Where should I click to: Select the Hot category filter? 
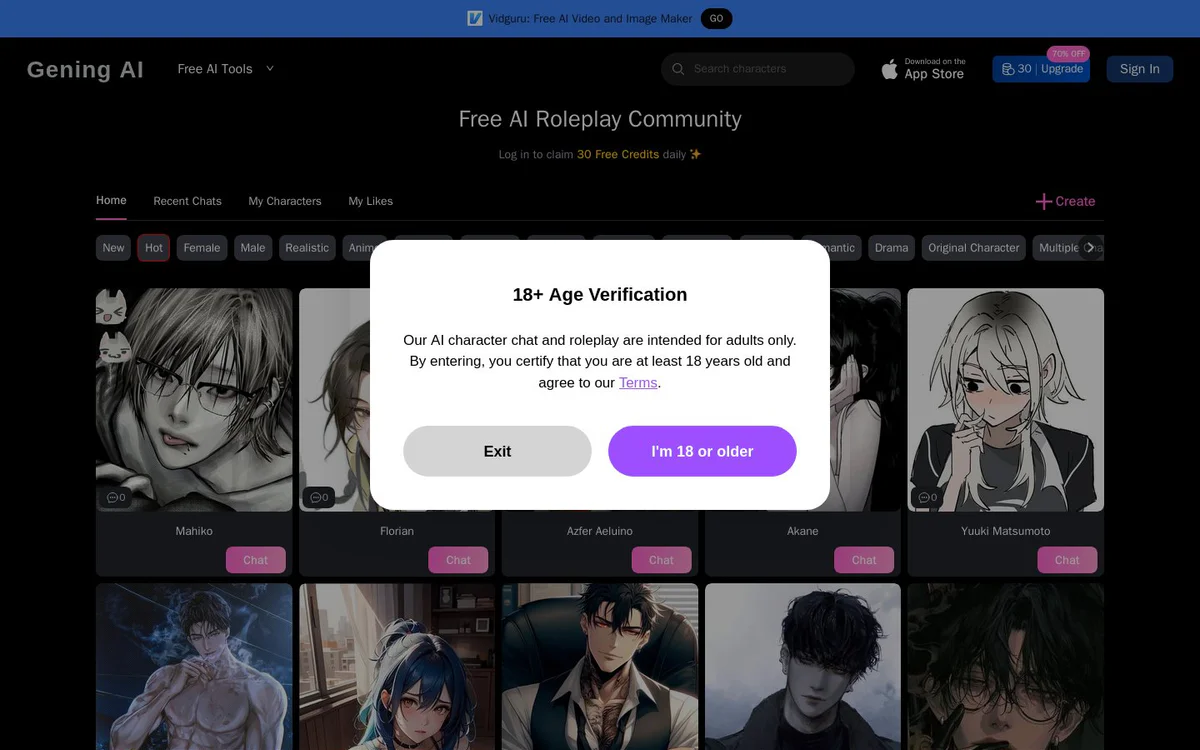154,248
